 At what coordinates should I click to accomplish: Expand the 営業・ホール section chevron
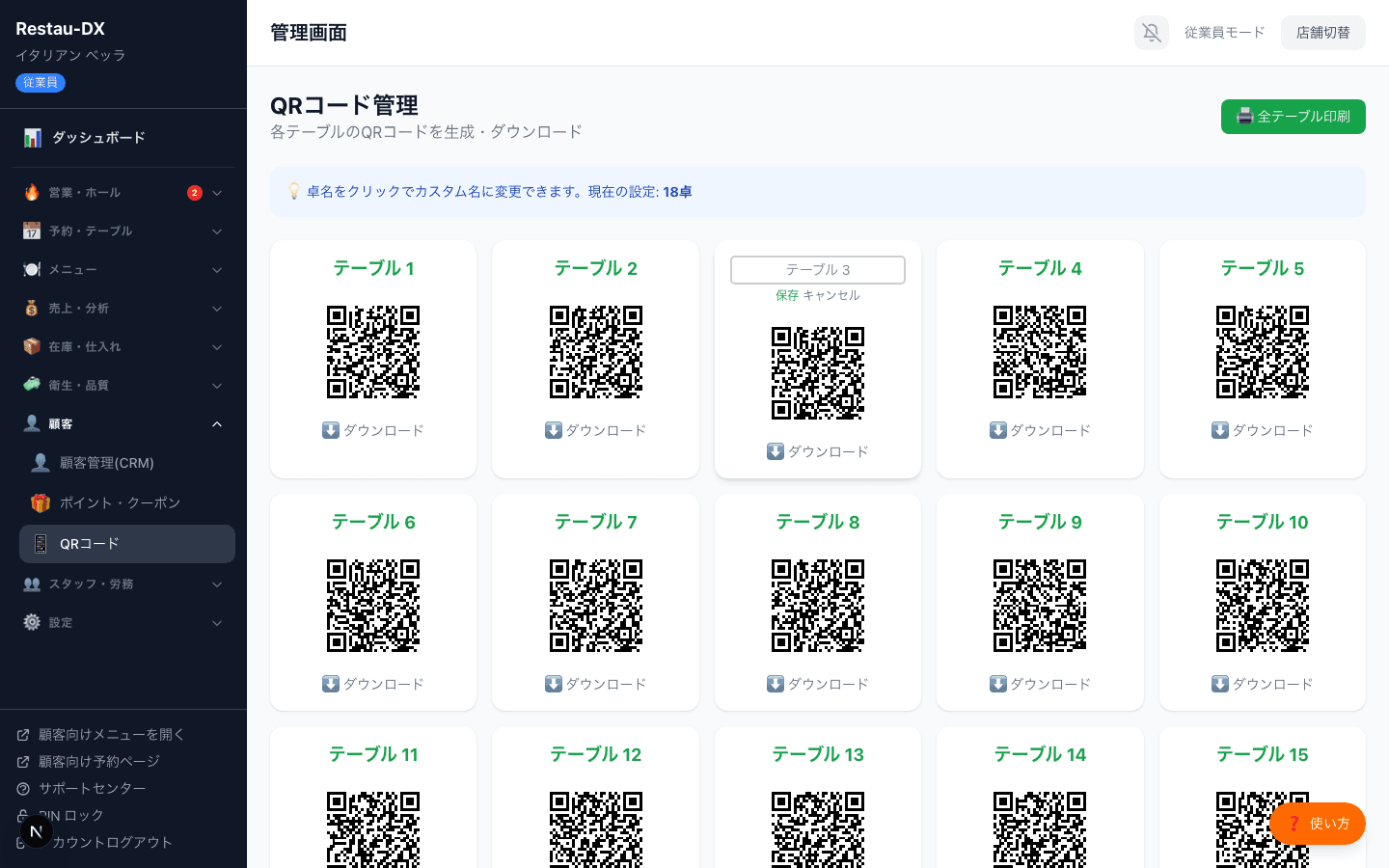click(217, 193)
